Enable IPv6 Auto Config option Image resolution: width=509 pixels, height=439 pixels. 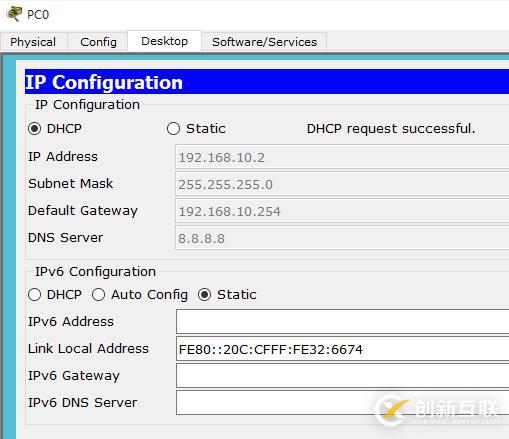pos(98,295)
